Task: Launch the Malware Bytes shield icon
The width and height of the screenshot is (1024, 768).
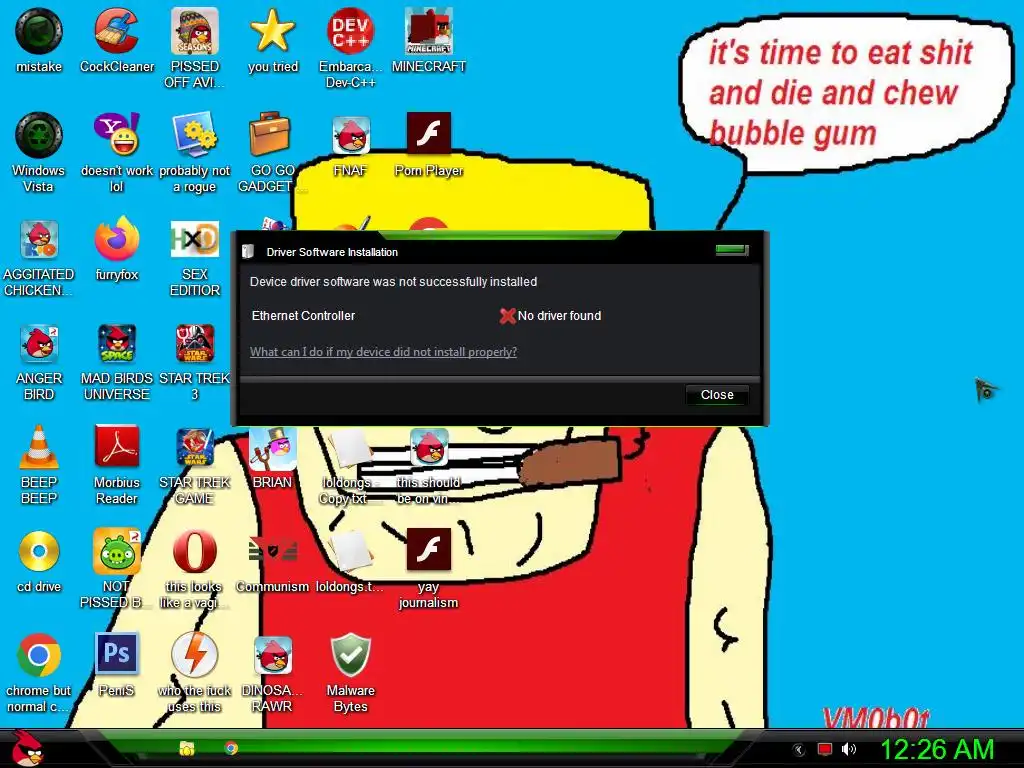Action: tap(350, 655)
